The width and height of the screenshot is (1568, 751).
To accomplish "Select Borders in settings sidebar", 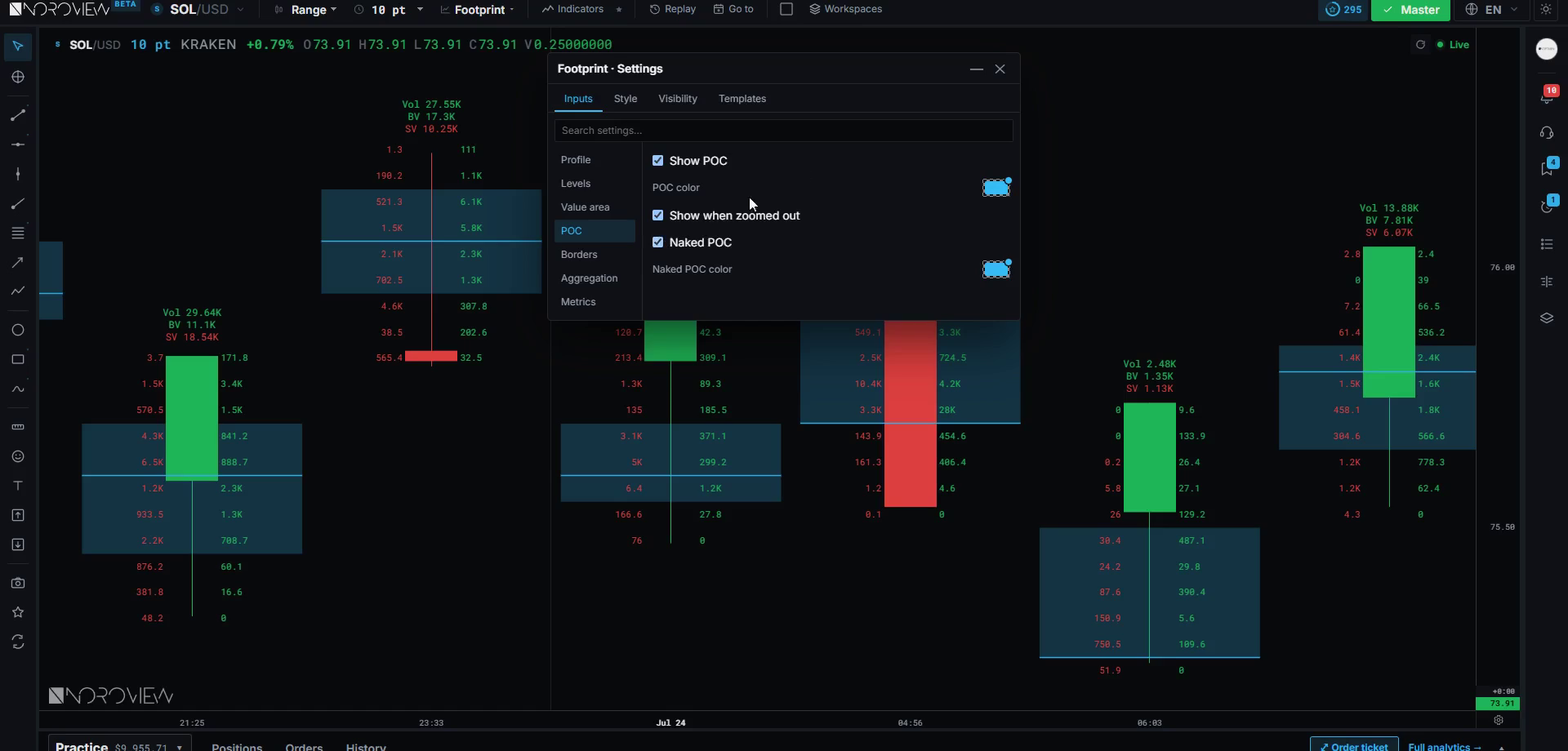I will point(595,255).
